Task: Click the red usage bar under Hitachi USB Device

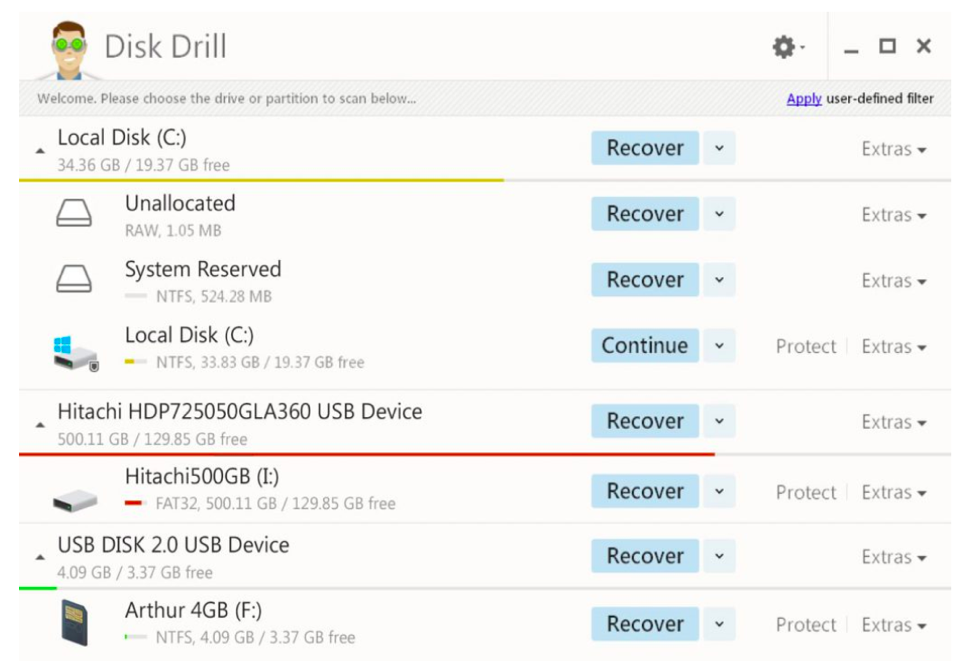Action: (367, 454)
